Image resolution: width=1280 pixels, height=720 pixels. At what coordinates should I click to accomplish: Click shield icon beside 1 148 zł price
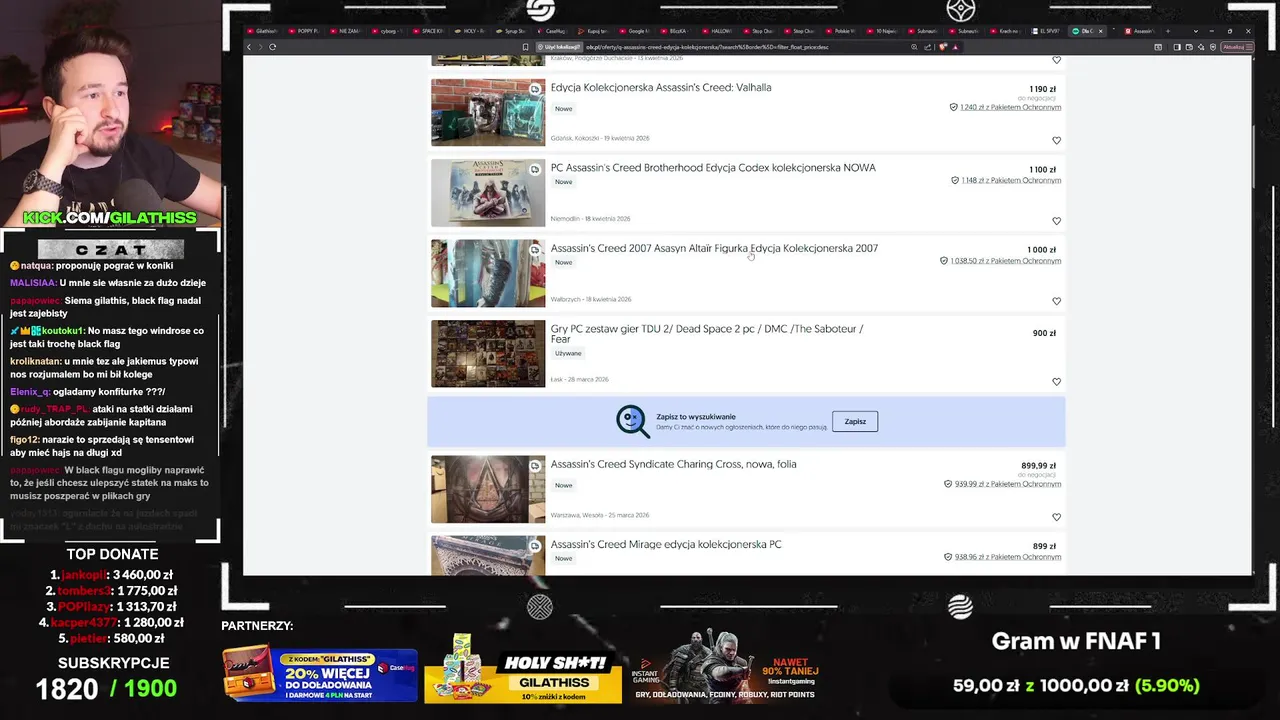tap(955, 180)
